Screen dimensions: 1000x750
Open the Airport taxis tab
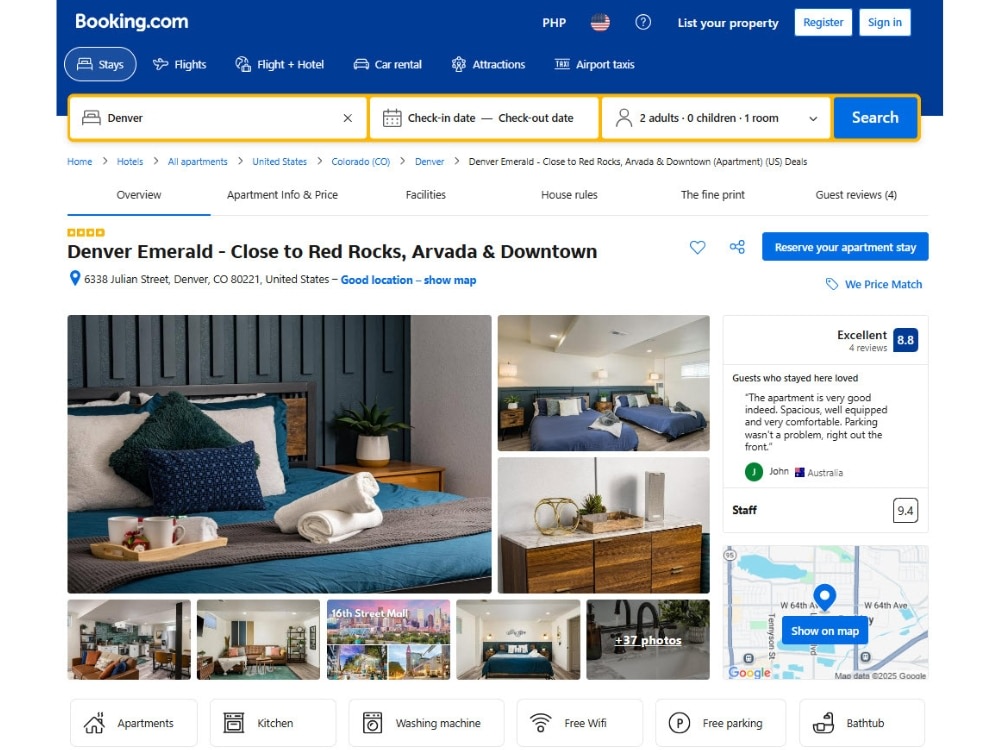[x=594, y=64]
